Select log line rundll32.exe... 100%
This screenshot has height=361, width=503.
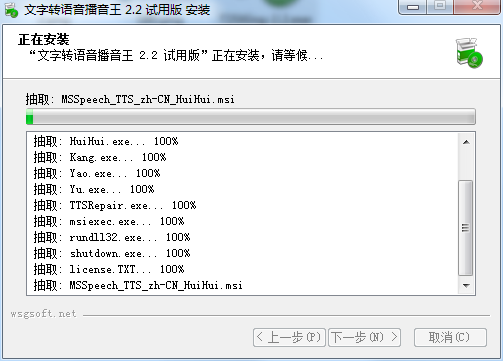coord(112,237)
